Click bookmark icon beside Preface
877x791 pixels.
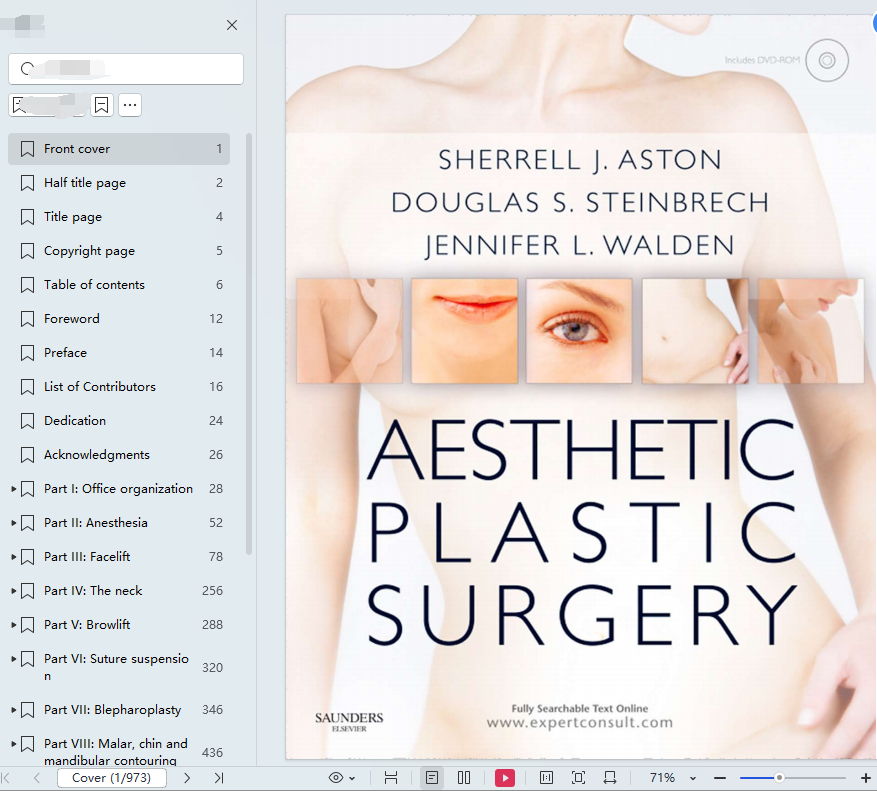pos(27,353)
